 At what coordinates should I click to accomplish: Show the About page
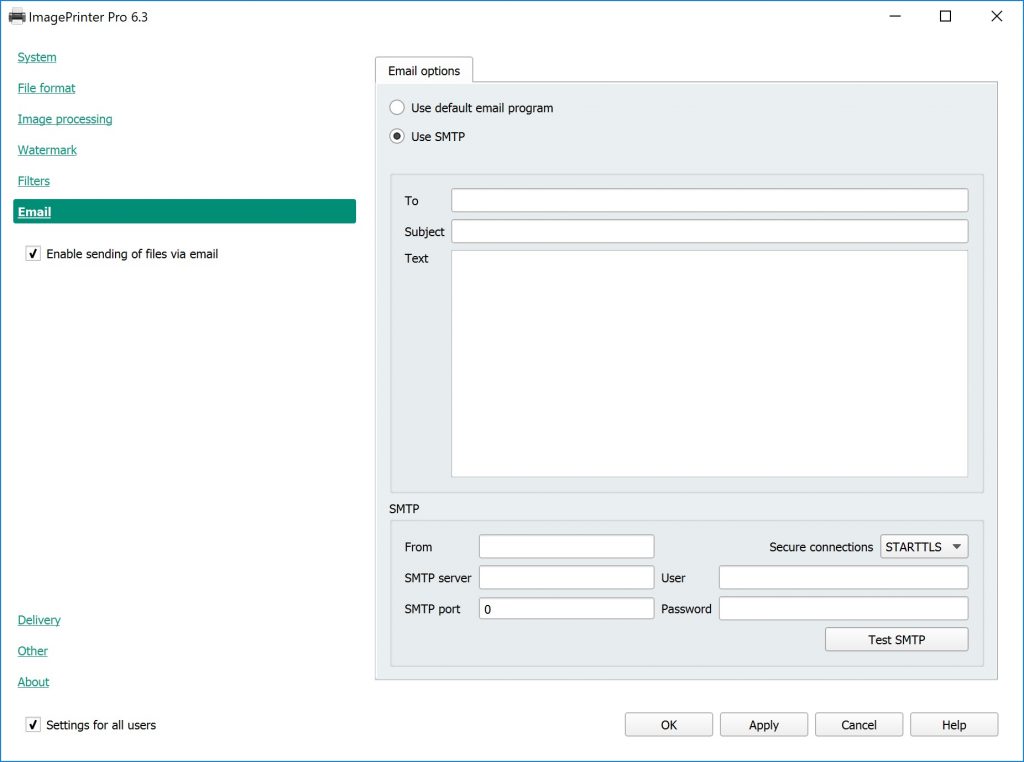[x=33, y=683]
